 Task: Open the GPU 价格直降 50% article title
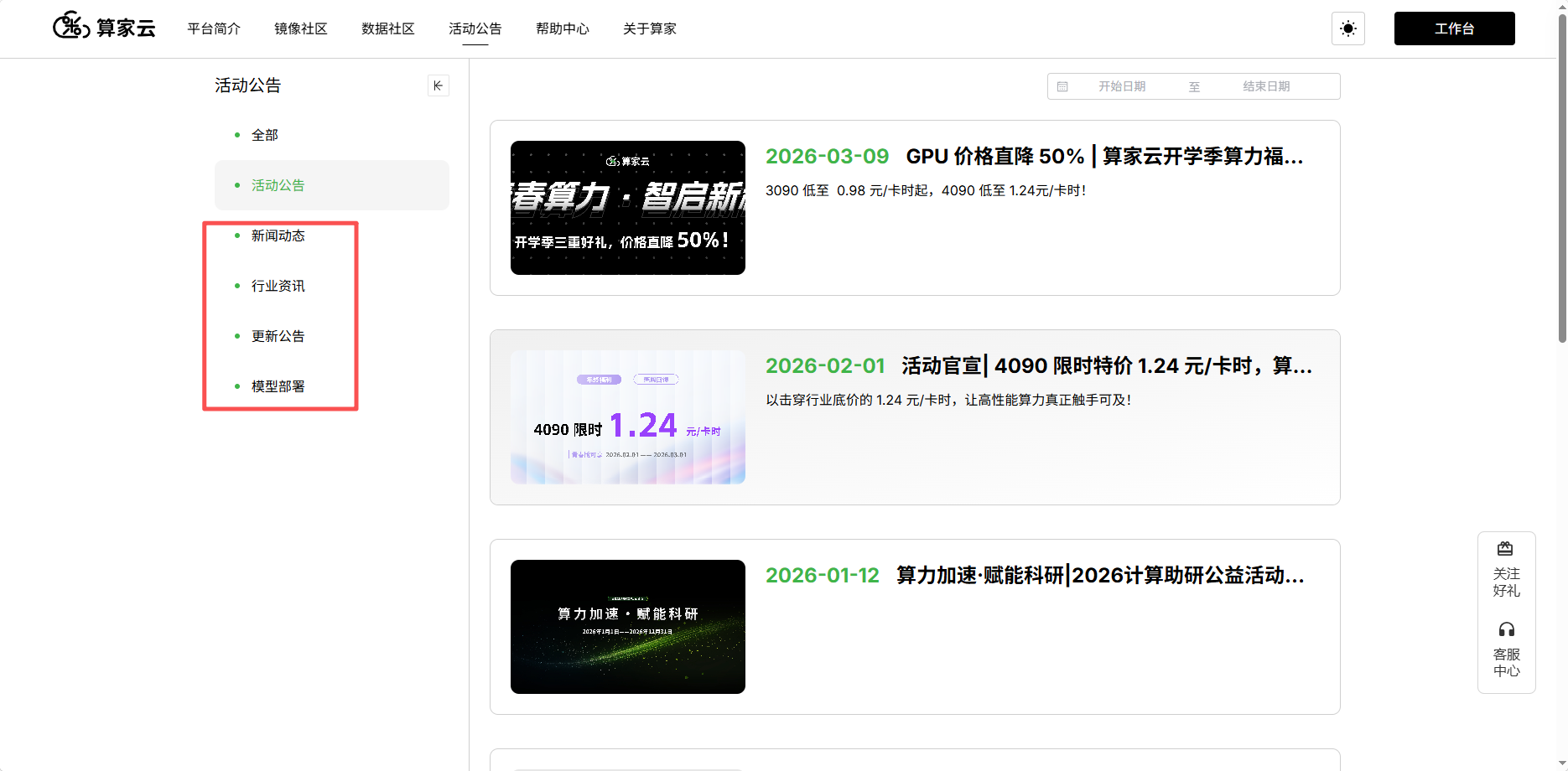coord(1104,156)
